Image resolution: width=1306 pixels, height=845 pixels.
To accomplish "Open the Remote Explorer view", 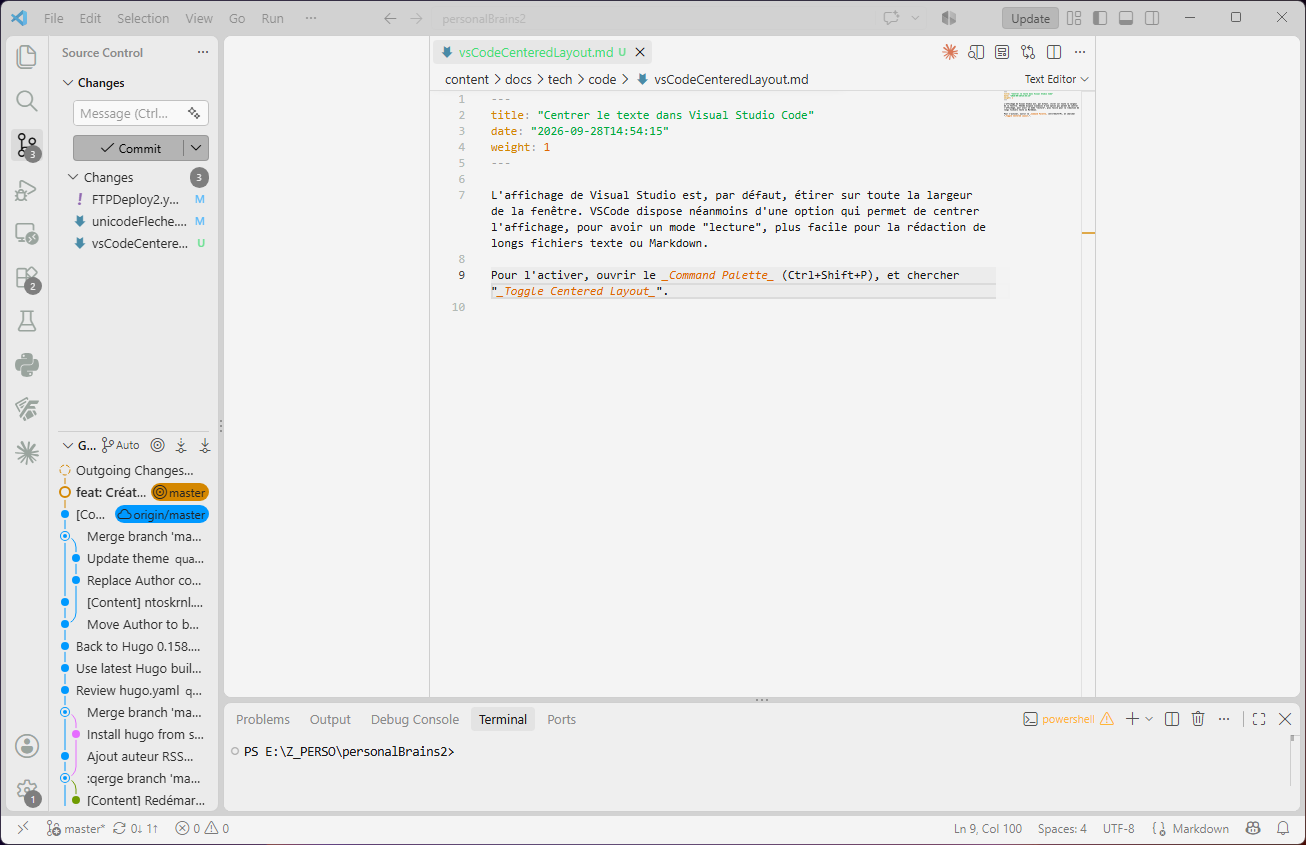I will click(27, 233).
